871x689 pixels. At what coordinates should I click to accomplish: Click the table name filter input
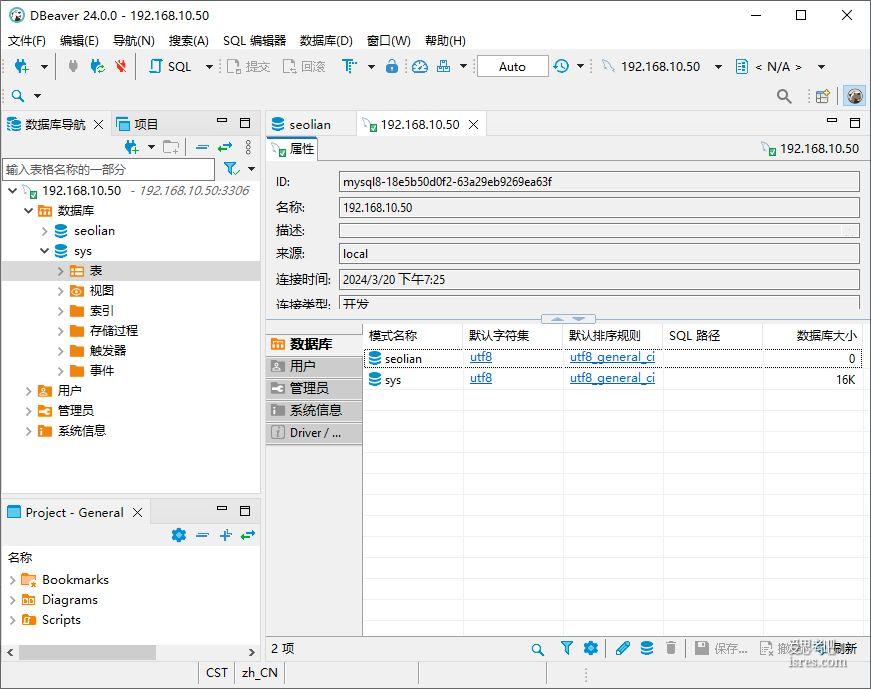click(x=109, y=169)
